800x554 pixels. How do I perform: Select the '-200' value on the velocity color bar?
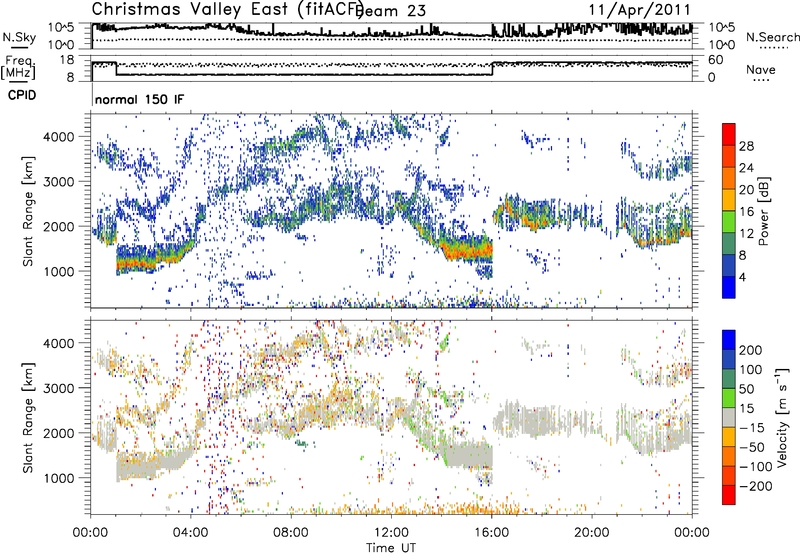coord(755,486)
